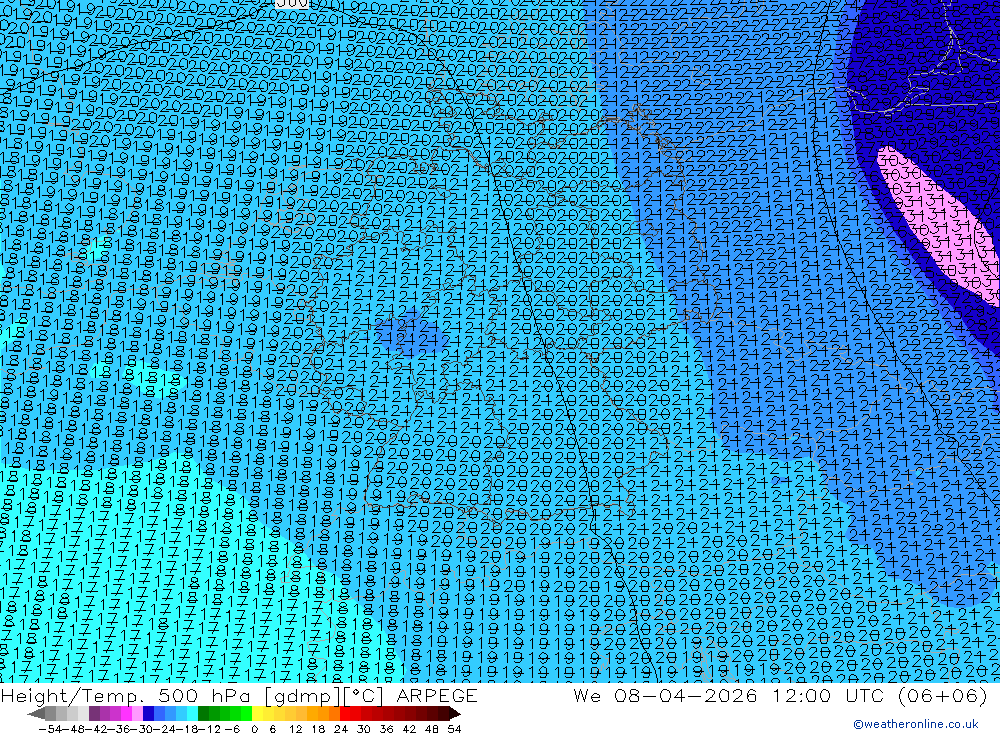Click the '-54' label on legend scale
The height and width of the screenshot is (733, 1000).
(51, 729)
